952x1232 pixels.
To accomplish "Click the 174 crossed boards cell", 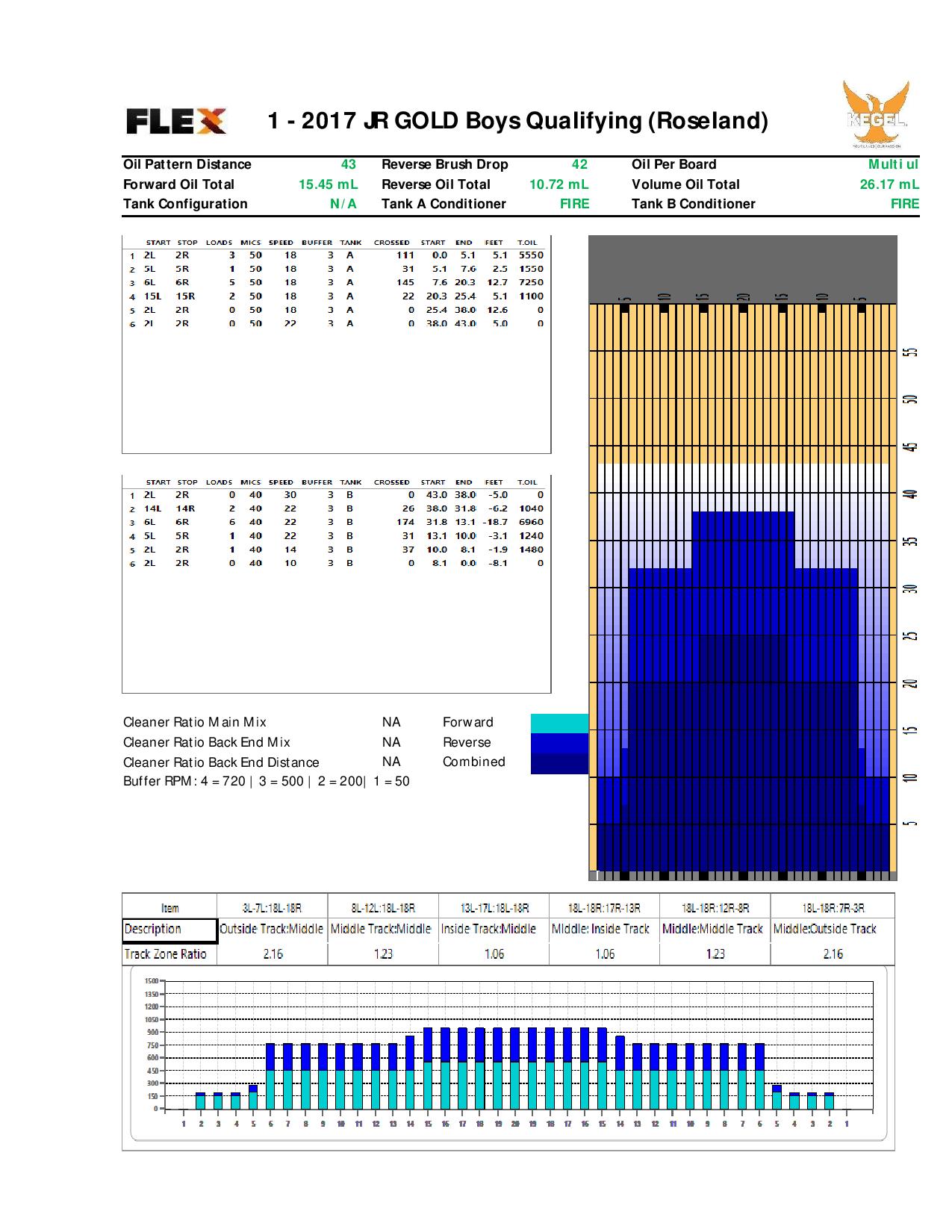I will click(405, 522).
